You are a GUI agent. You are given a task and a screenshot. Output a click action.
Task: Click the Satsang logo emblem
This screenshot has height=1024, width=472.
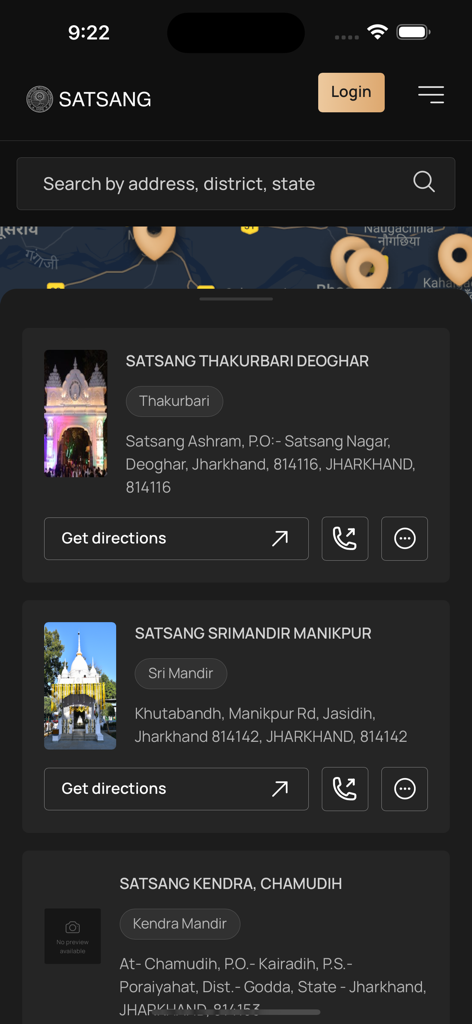[39, 99]
